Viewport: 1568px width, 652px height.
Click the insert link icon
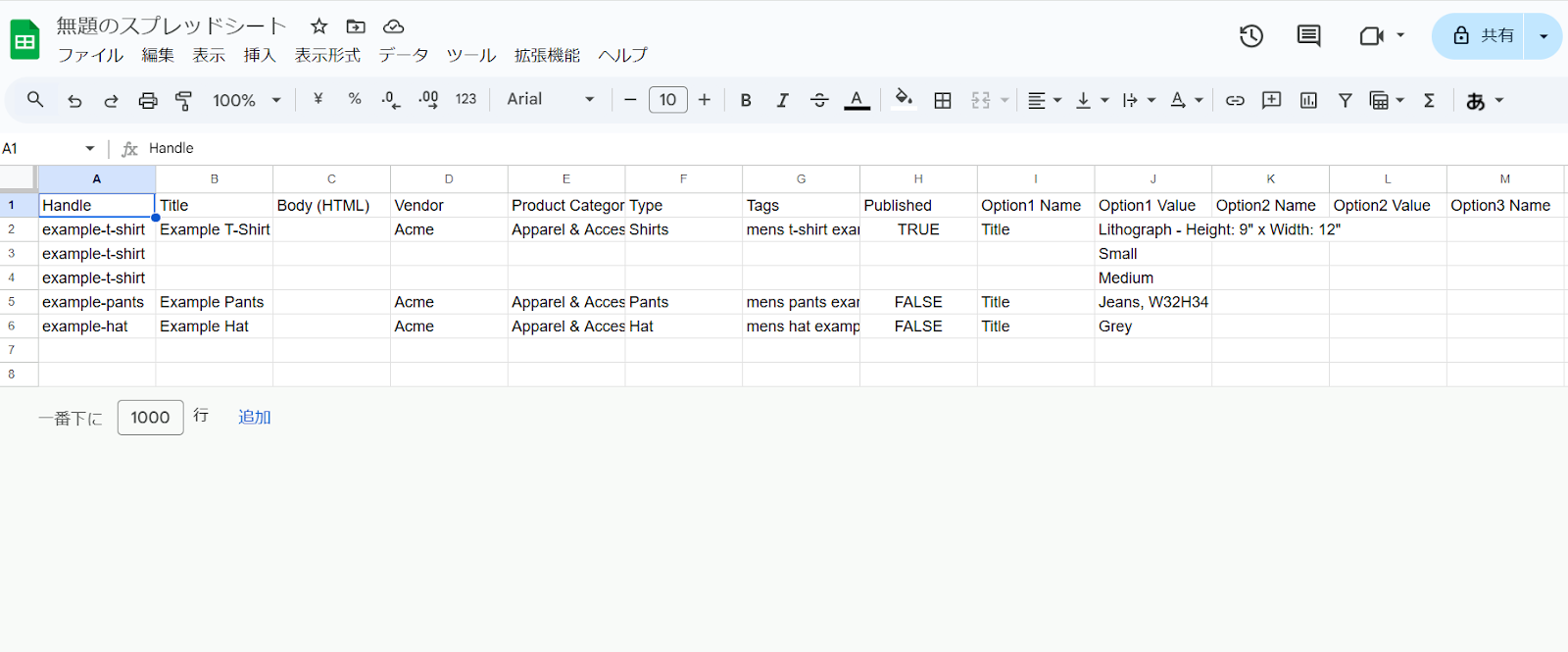[1235, 100]
